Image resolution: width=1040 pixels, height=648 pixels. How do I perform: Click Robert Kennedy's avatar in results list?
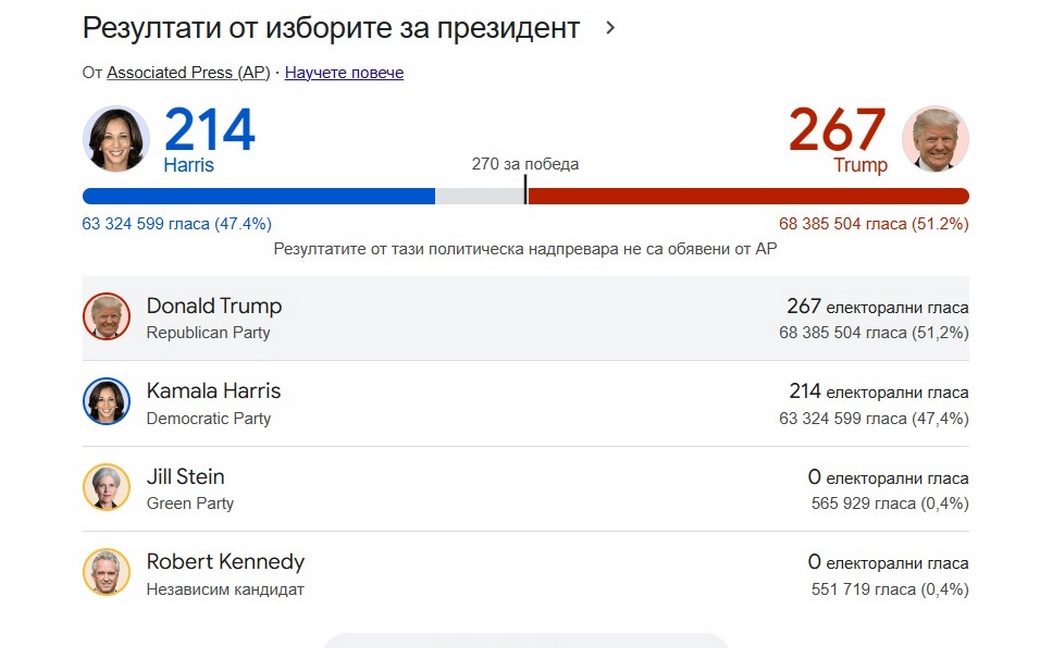(x=106, y=573)
